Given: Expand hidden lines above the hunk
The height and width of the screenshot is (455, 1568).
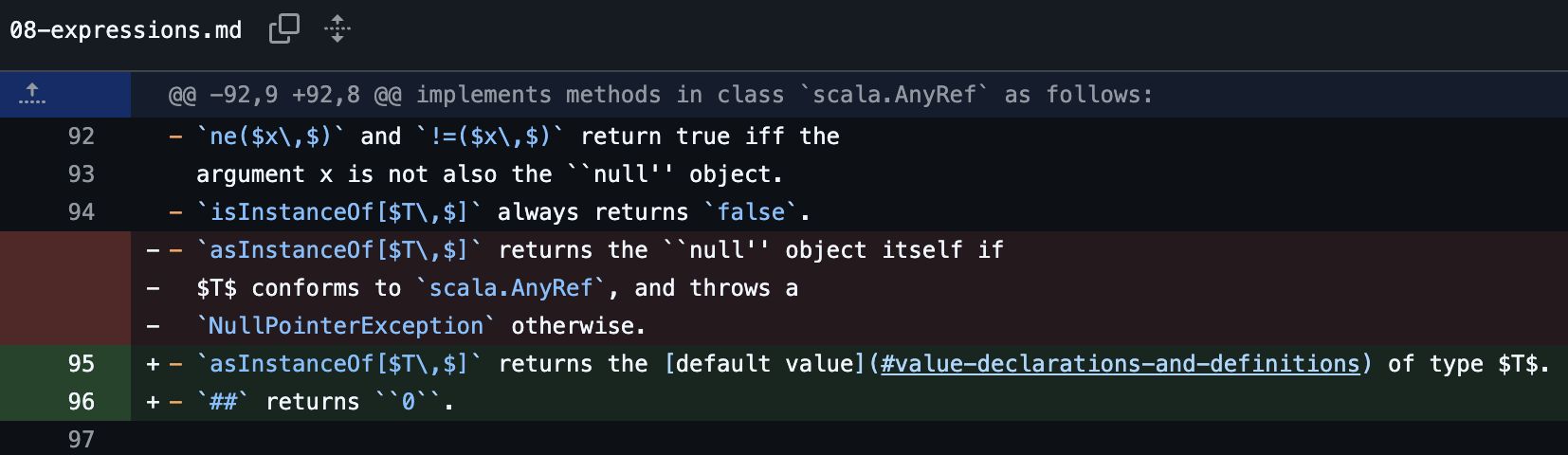Looking at the screenshot, I should pos(32,94).
